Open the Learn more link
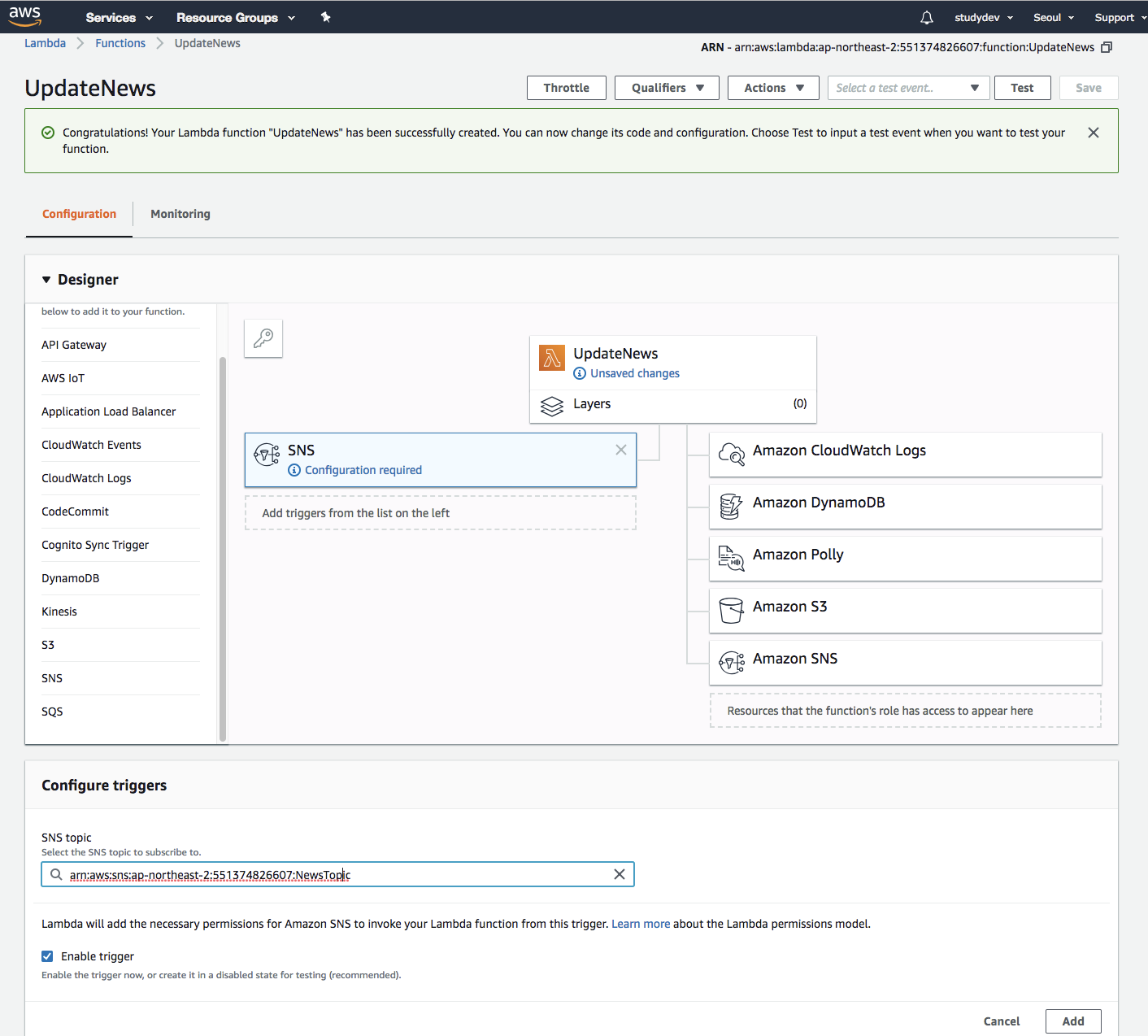1148x1036 pixels. coord(641,924)
